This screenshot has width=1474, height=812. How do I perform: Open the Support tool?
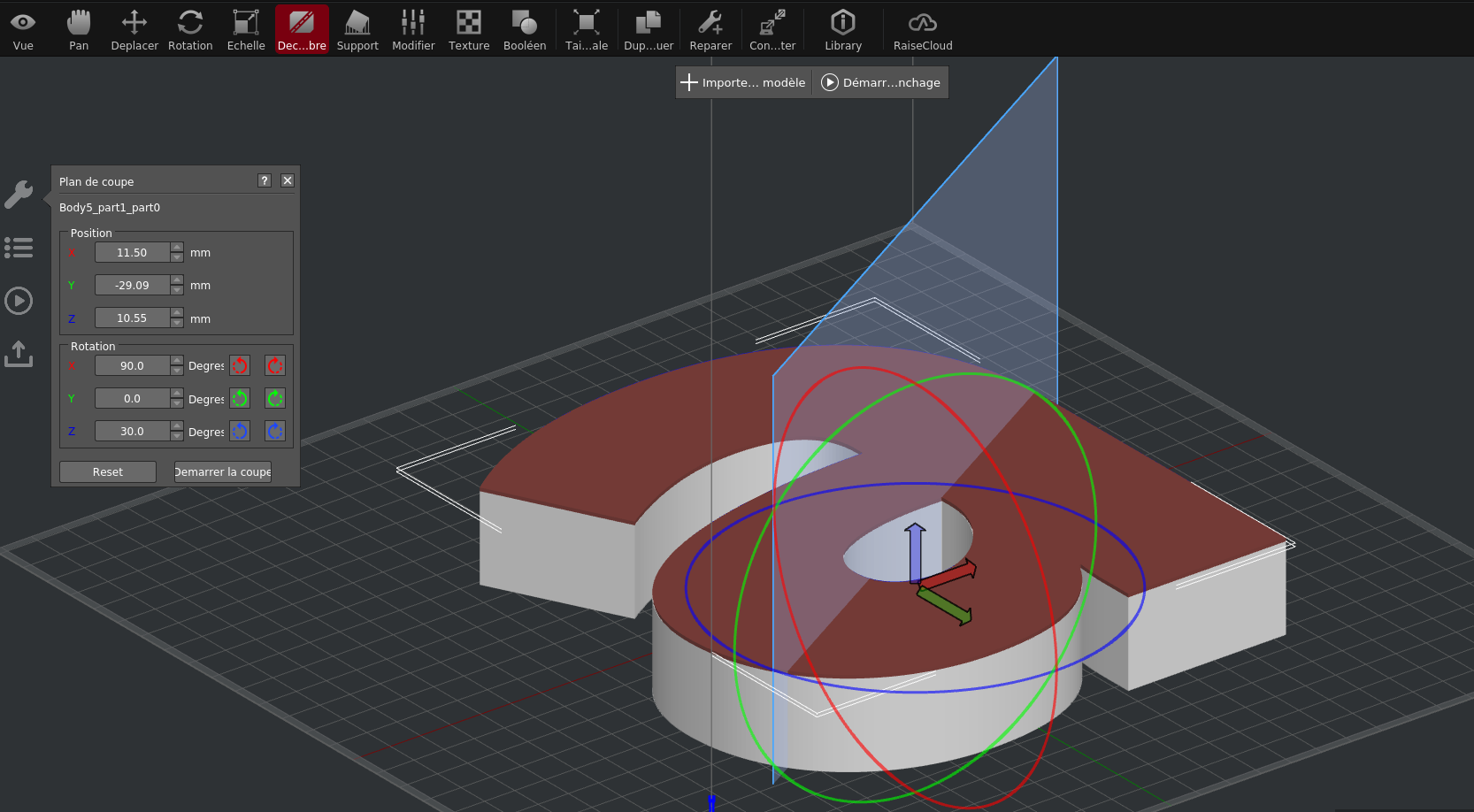pyautogui.click(x=357, y=30)
